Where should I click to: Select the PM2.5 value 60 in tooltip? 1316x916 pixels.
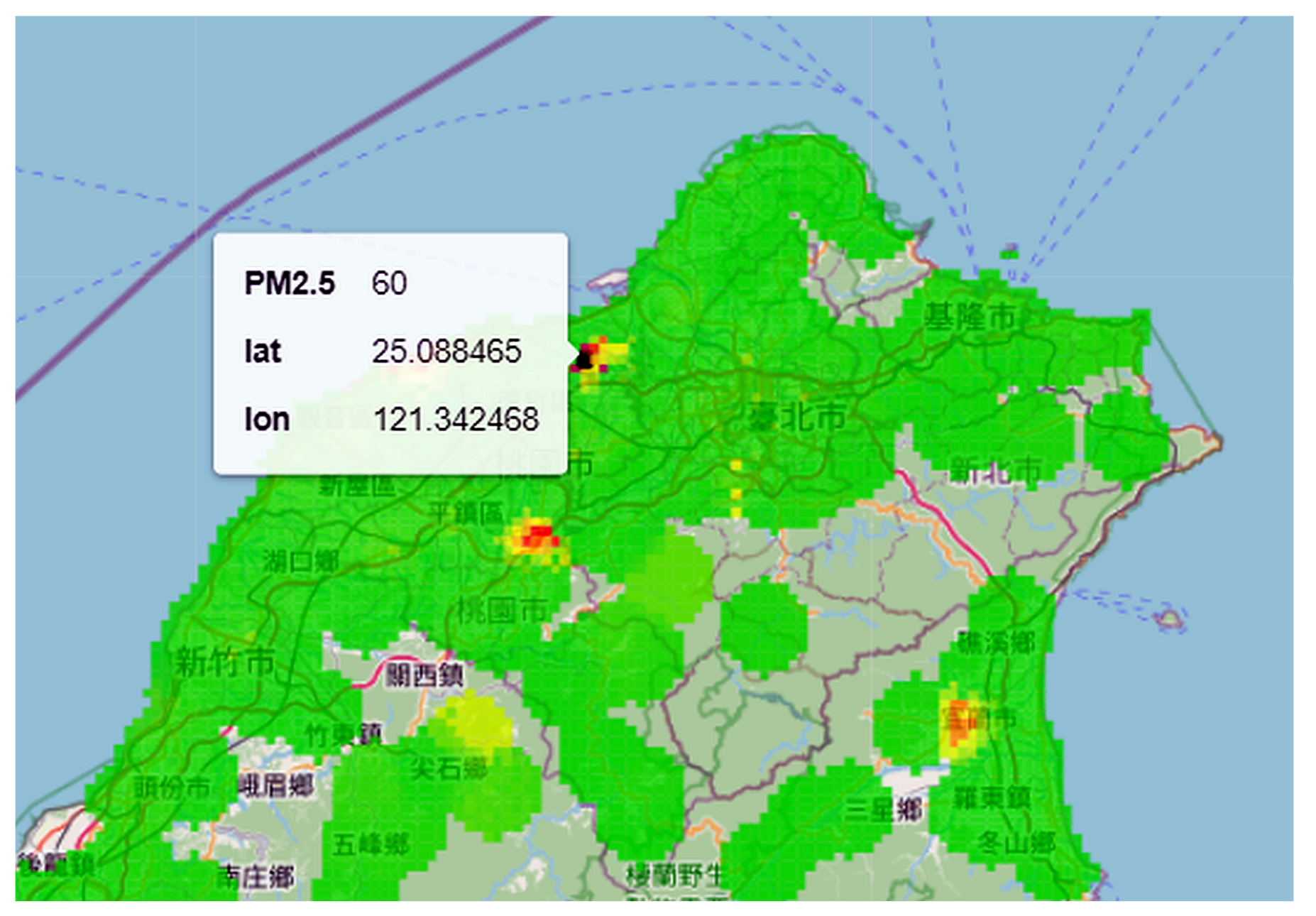[x=389, y=283]
